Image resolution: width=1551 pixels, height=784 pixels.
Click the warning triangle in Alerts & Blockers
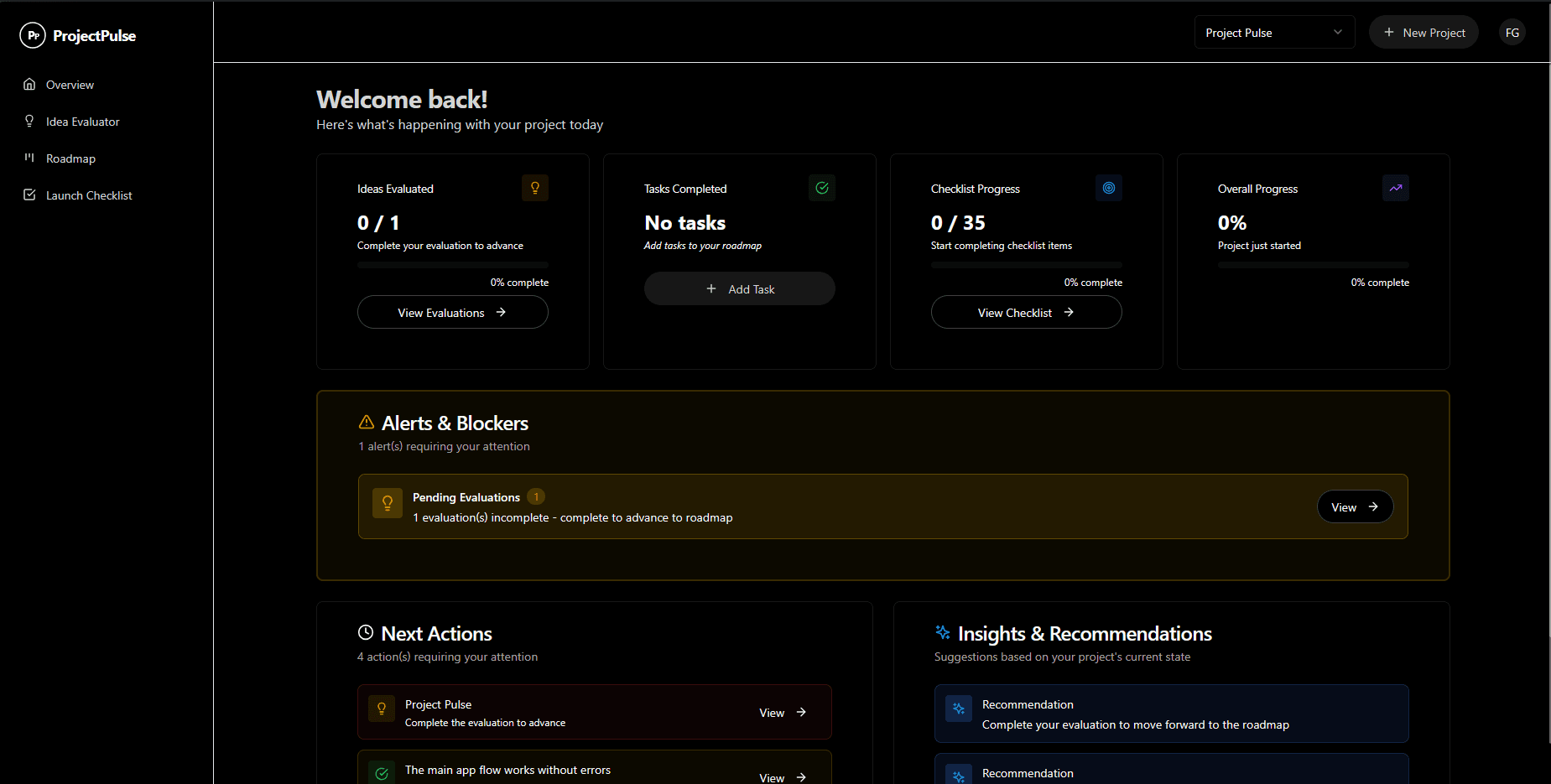(x=366, y=423)
